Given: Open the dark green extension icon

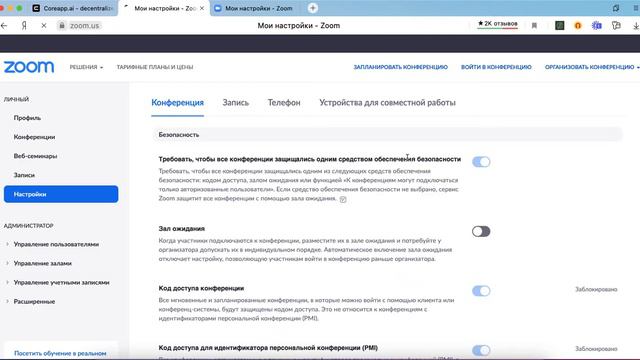Looking at the screenshot, I should pos(560,26).
